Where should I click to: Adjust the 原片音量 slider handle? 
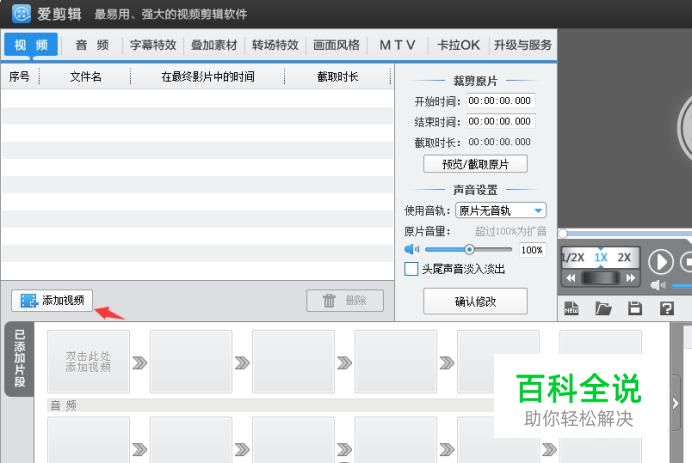point(469,249)
